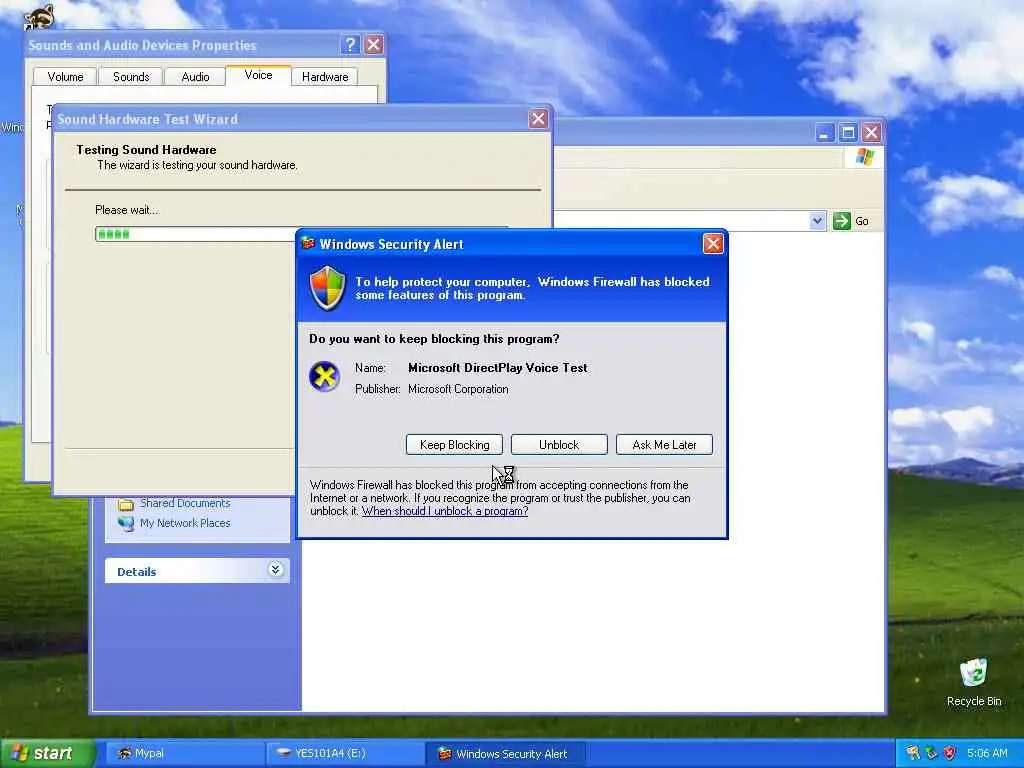1024x768 pixels.
Task: Open My Network Places link
Action: (x=185, y=522)
